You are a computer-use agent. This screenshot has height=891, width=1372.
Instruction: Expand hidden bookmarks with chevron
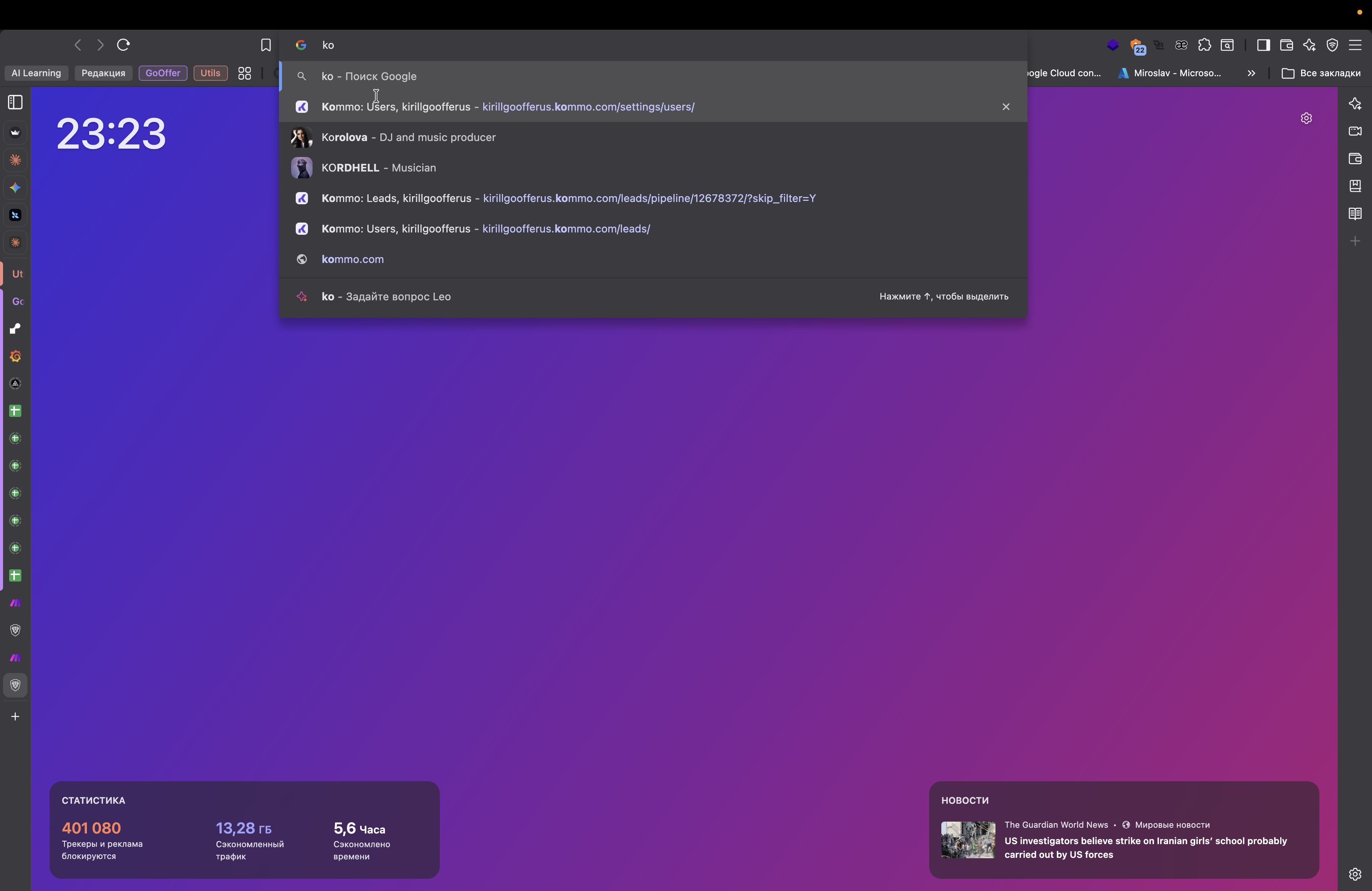tap(1251, 73)
